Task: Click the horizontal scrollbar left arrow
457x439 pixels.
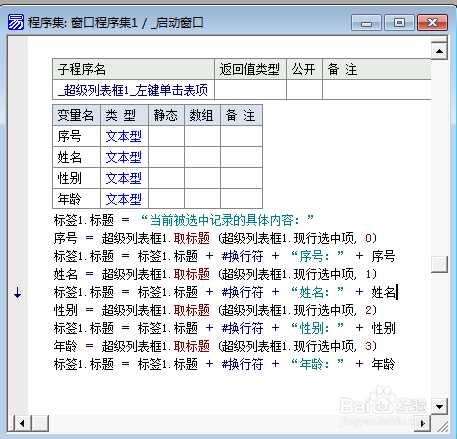Action: click(x=22, y=423)
